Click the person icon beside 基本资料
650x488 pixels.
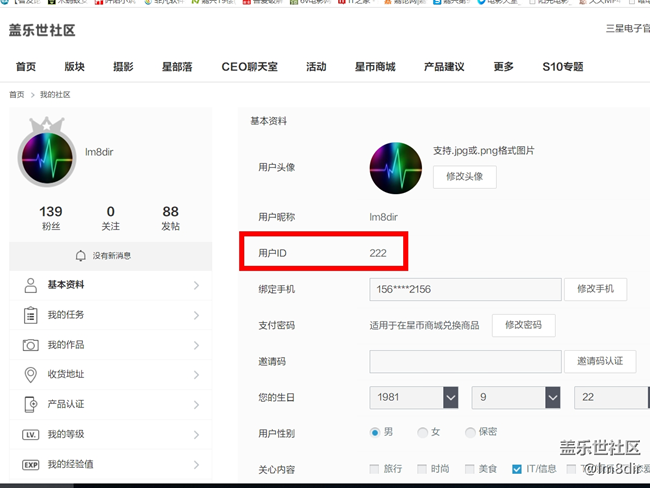[x=31, y=285]
